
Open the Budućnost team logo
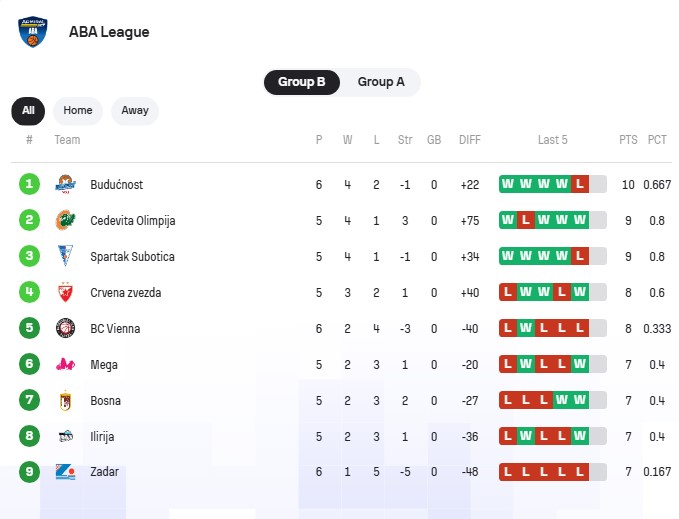point(66,184)
